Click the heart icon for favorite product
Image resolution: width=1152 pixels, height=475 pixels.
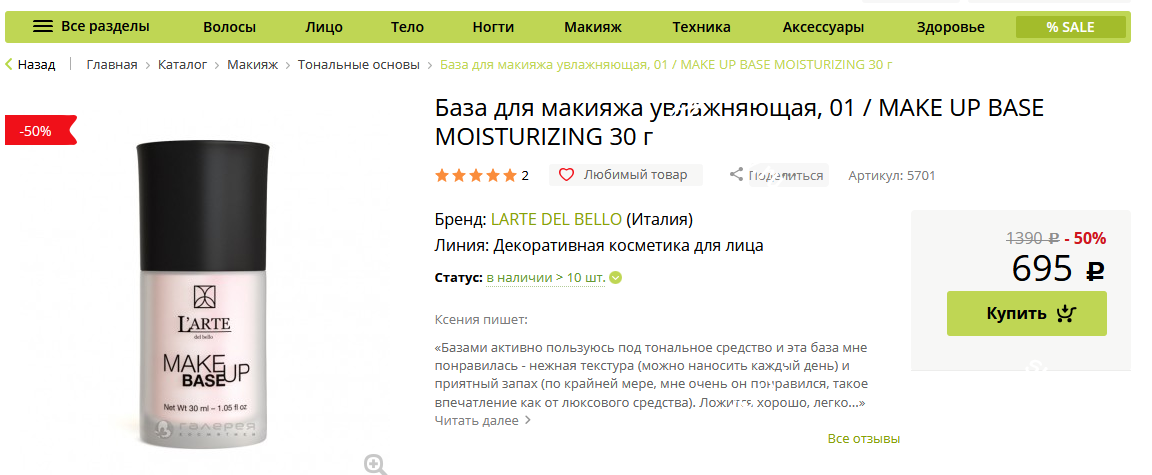tap(566, 175)
